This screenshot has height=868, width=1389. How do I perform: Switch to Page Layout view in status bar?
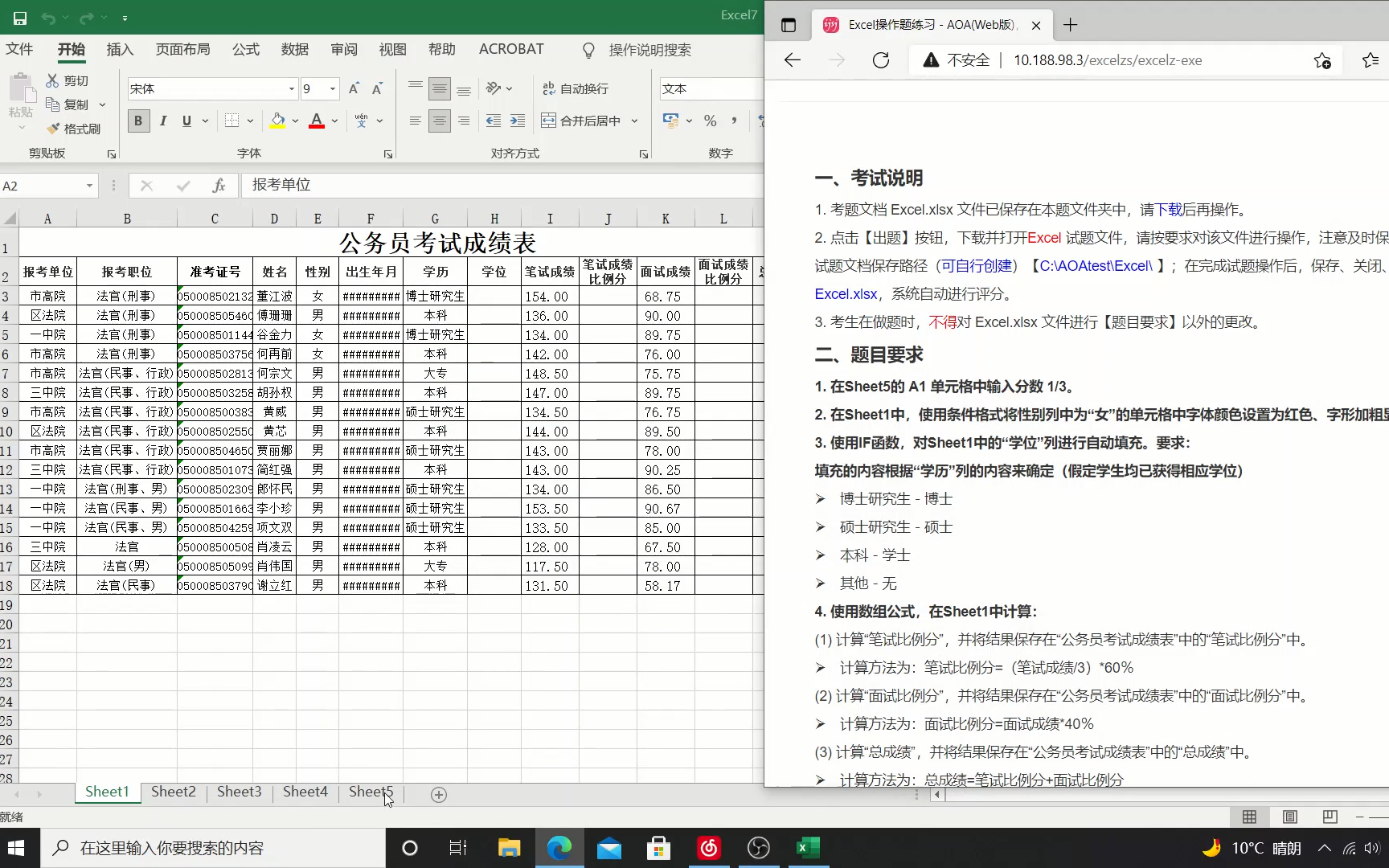tap(1289, 817)
